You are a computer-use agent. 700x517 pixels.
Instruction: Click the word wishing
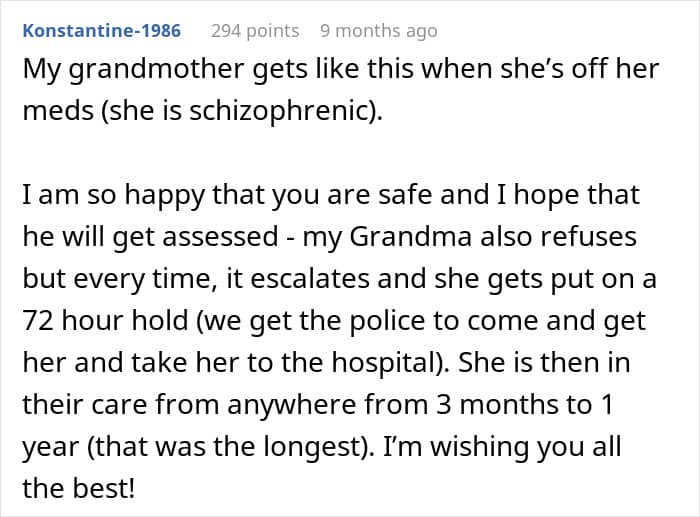pos(479,447)
